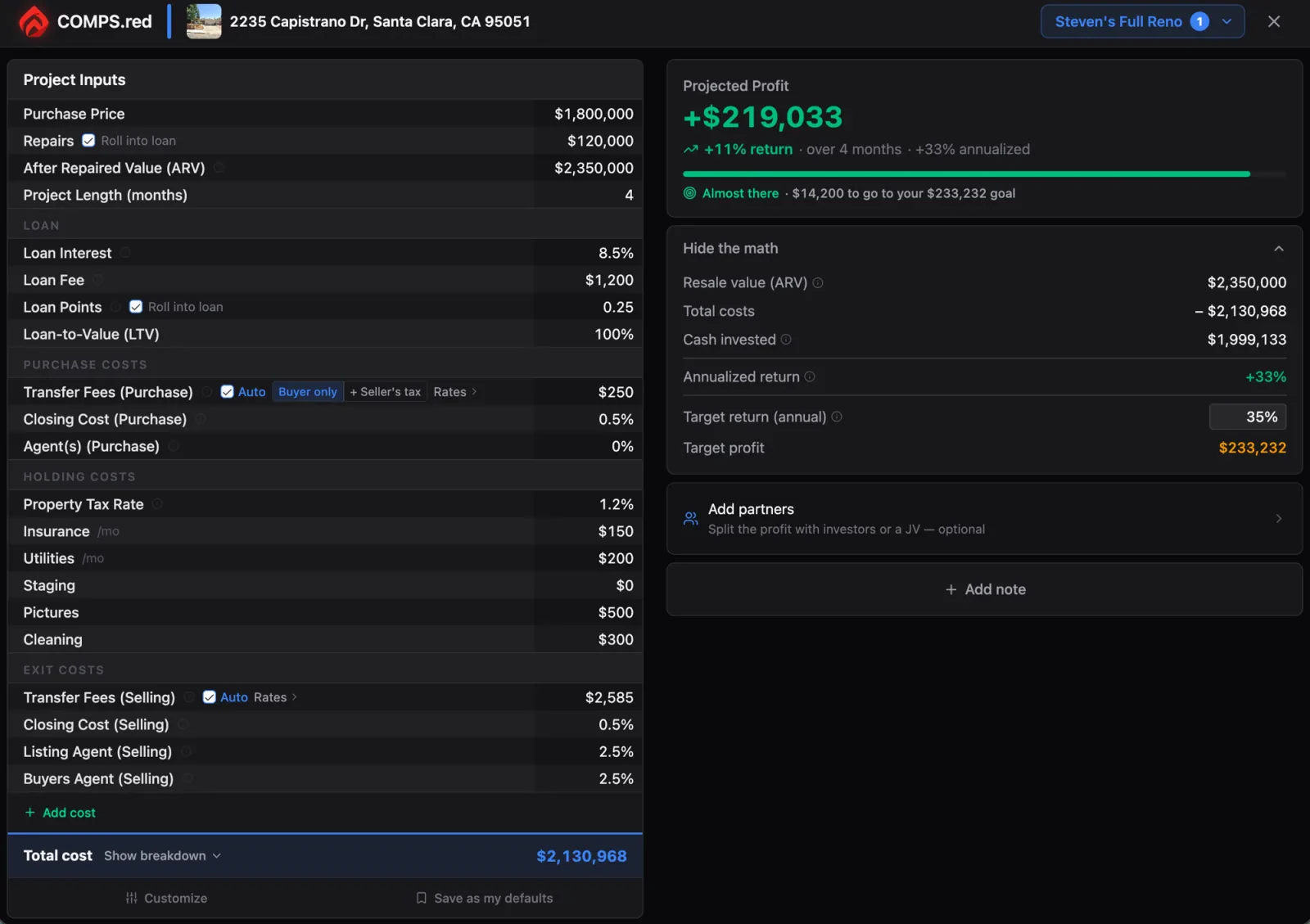1310x924 pixels.
Task: Open info icon beside Annualized return
Action: click(x=810, y=376)
